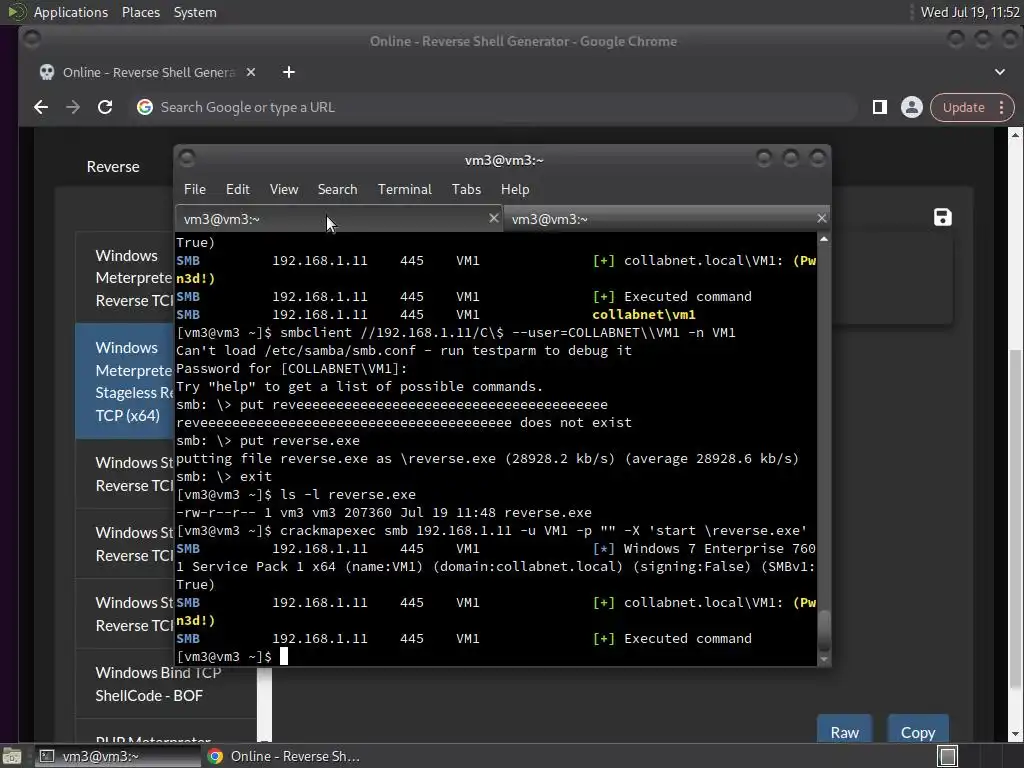Click the Chrome page scrollbar down arrow
The image size is (1024, 768).
(1015, 734)
